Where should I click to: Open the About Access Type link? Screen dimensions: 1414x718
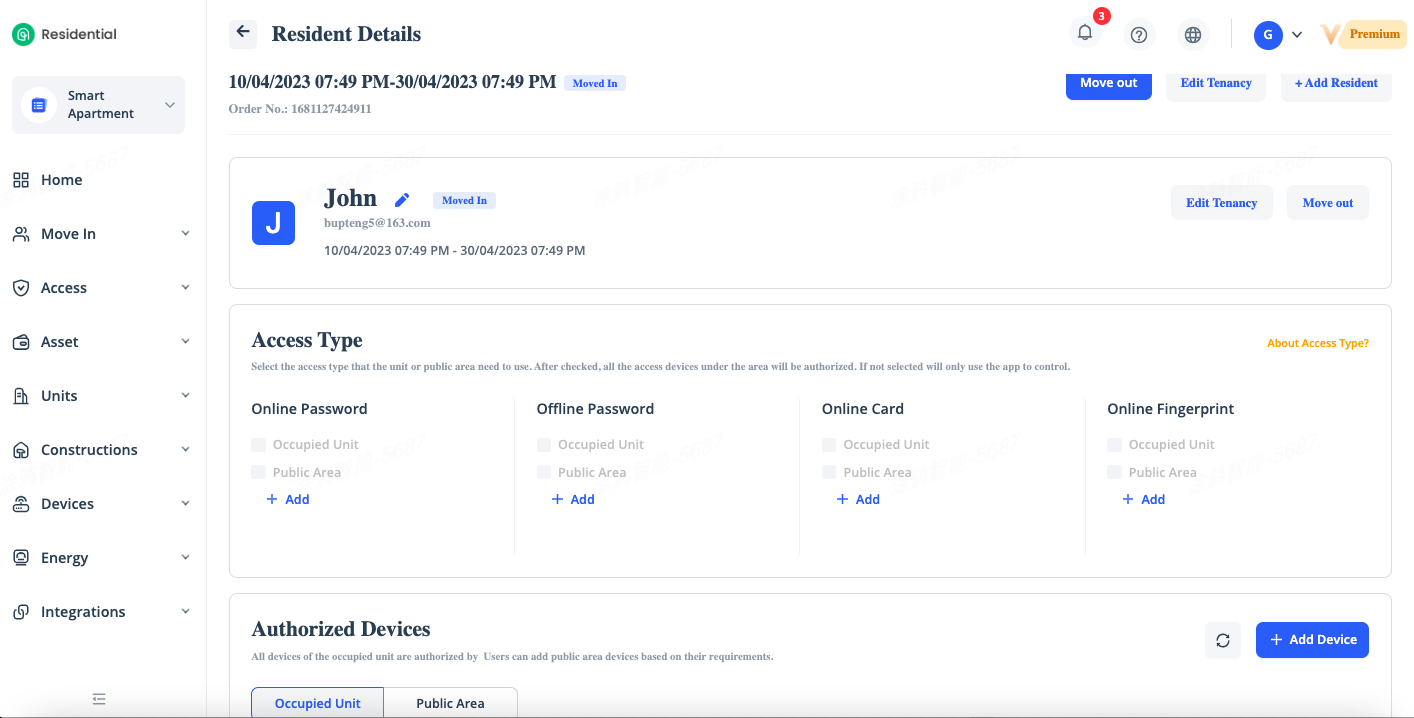click(x=1317, y=343)
